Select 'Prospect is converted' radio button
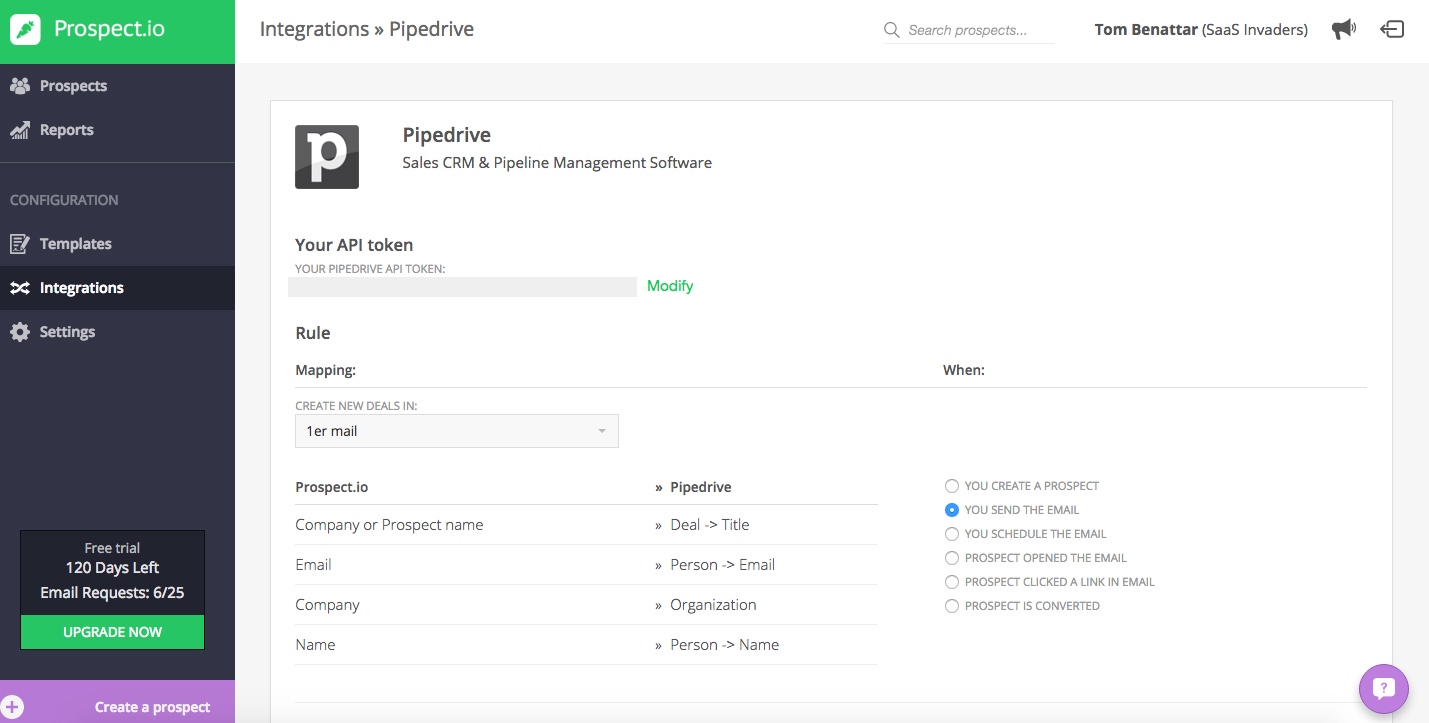Image resolution: width=1429 pixels, height=723 pixels. tap(952, 606)
